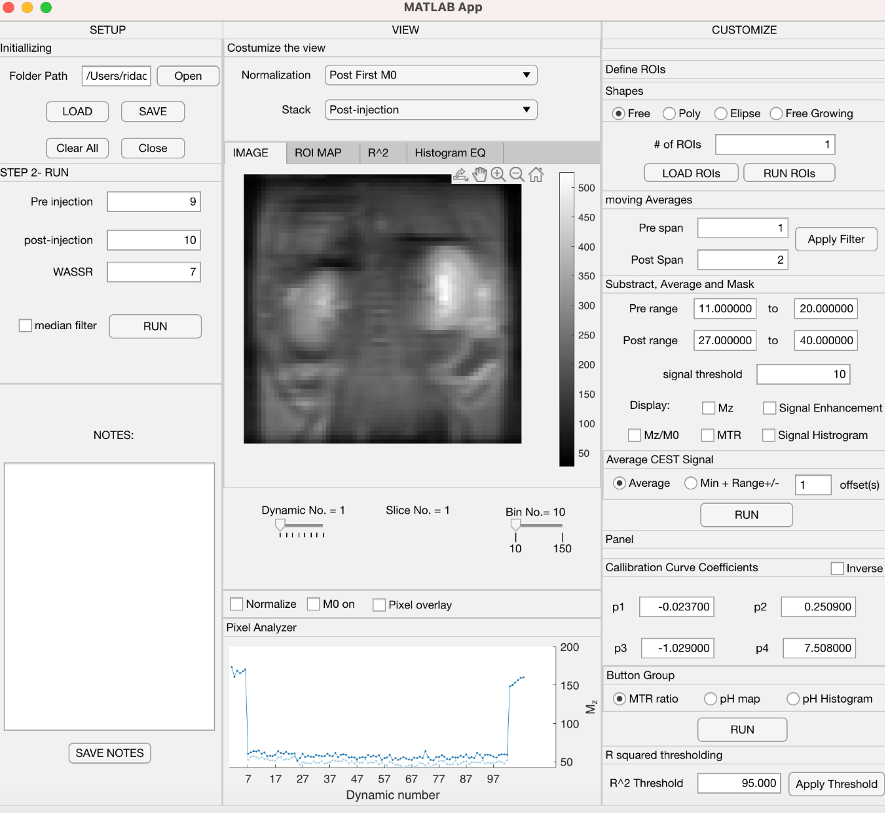Click the p4 coefficient field
Screen dimensions: 885x813
coord(820,648)
